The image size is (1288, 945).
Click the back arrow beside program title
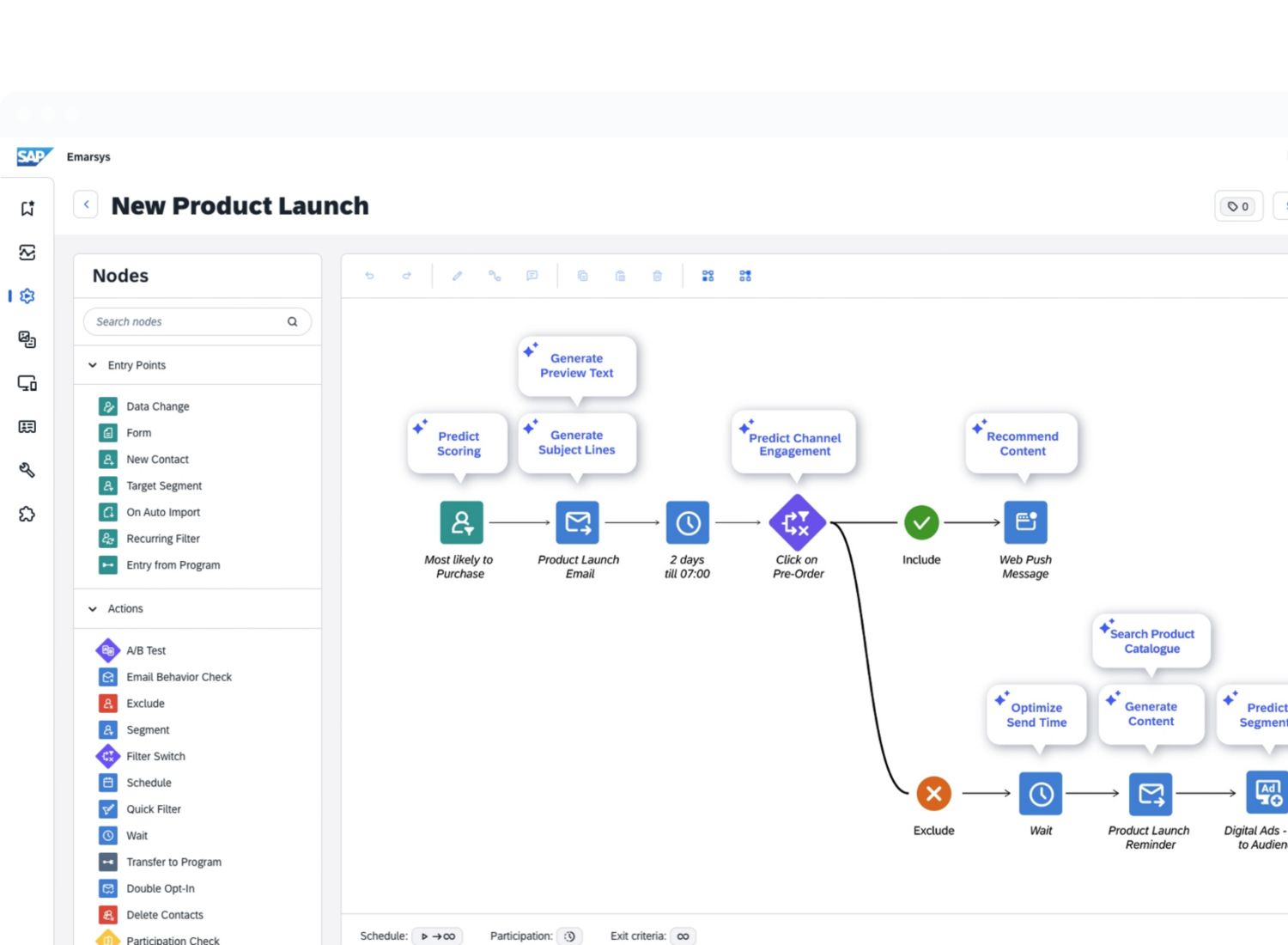tap(86, 205)
